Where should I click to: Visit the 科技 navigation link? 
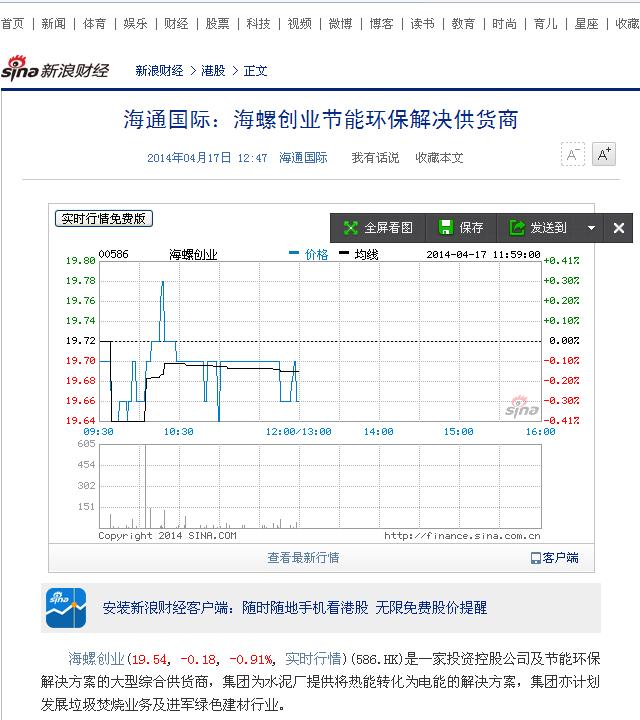click(258, 23)
